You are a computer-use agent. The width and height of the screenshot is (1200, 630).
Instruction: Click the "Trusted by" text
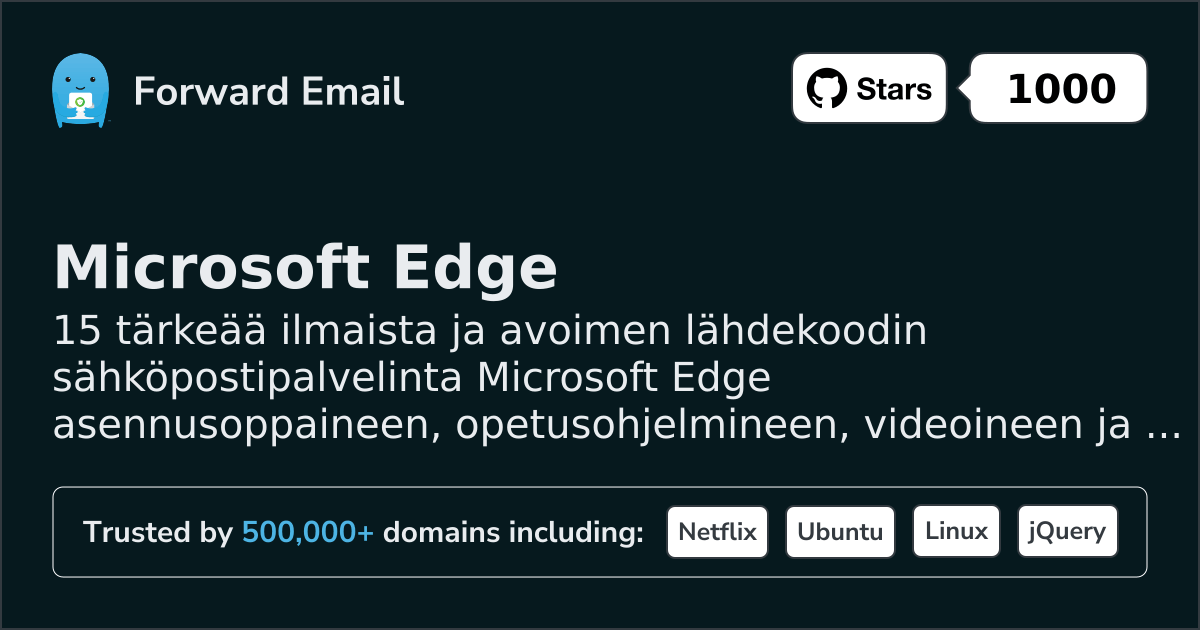click(x=157, y=533)
